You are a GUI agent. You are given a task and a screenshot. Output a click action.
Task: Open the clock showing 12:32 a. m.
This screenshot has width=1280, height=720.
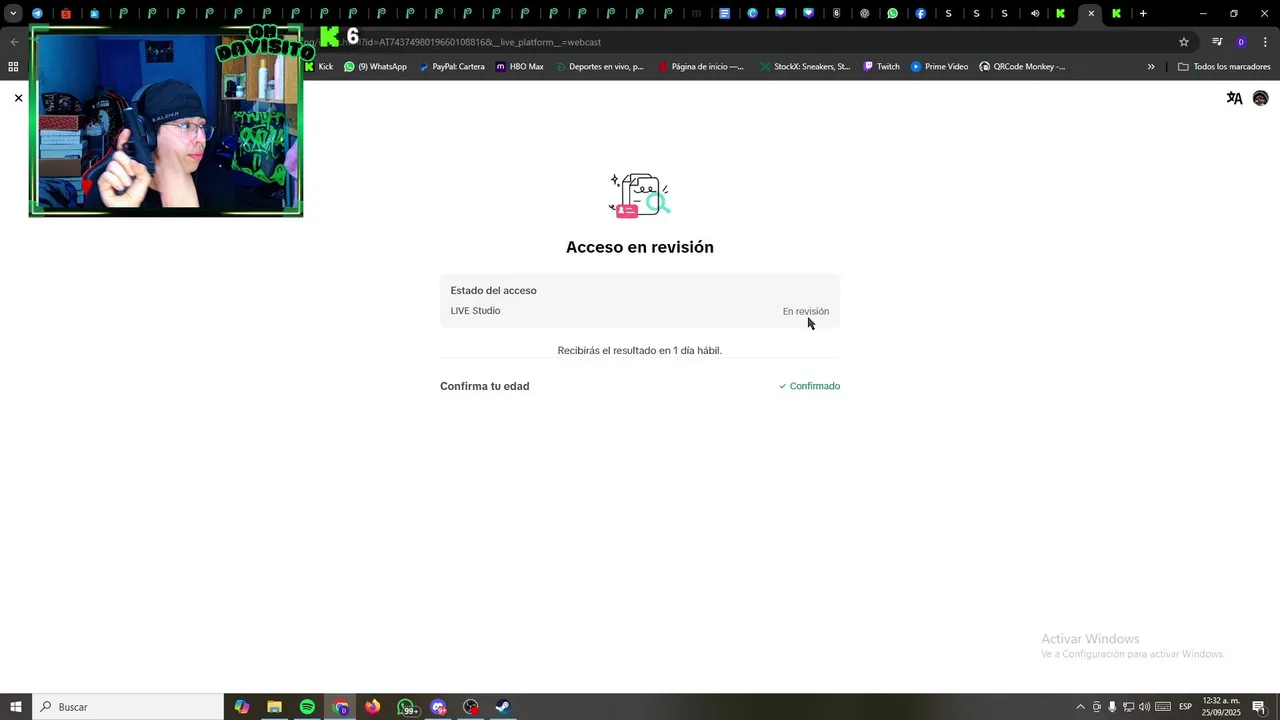pos(1221,707)
